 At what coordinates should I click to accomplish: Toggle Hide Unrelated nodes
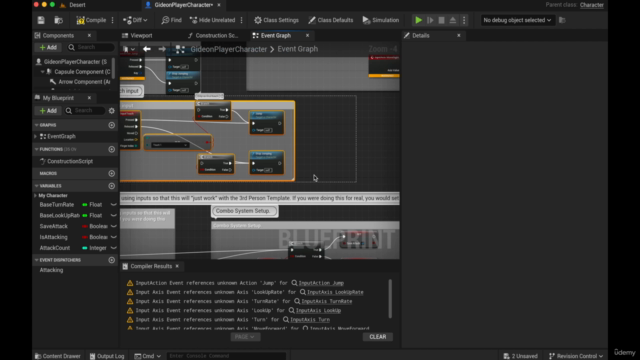pyautogui.click(x=213, y=20)
